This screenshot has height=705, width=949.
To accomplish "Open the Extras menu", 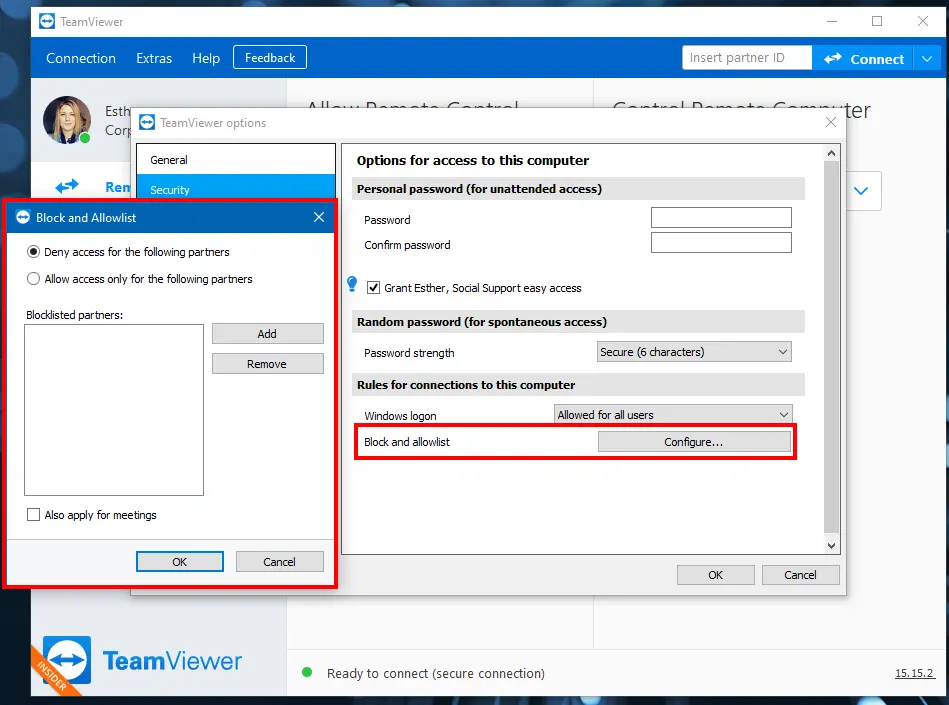I will [x=154, y=58].
